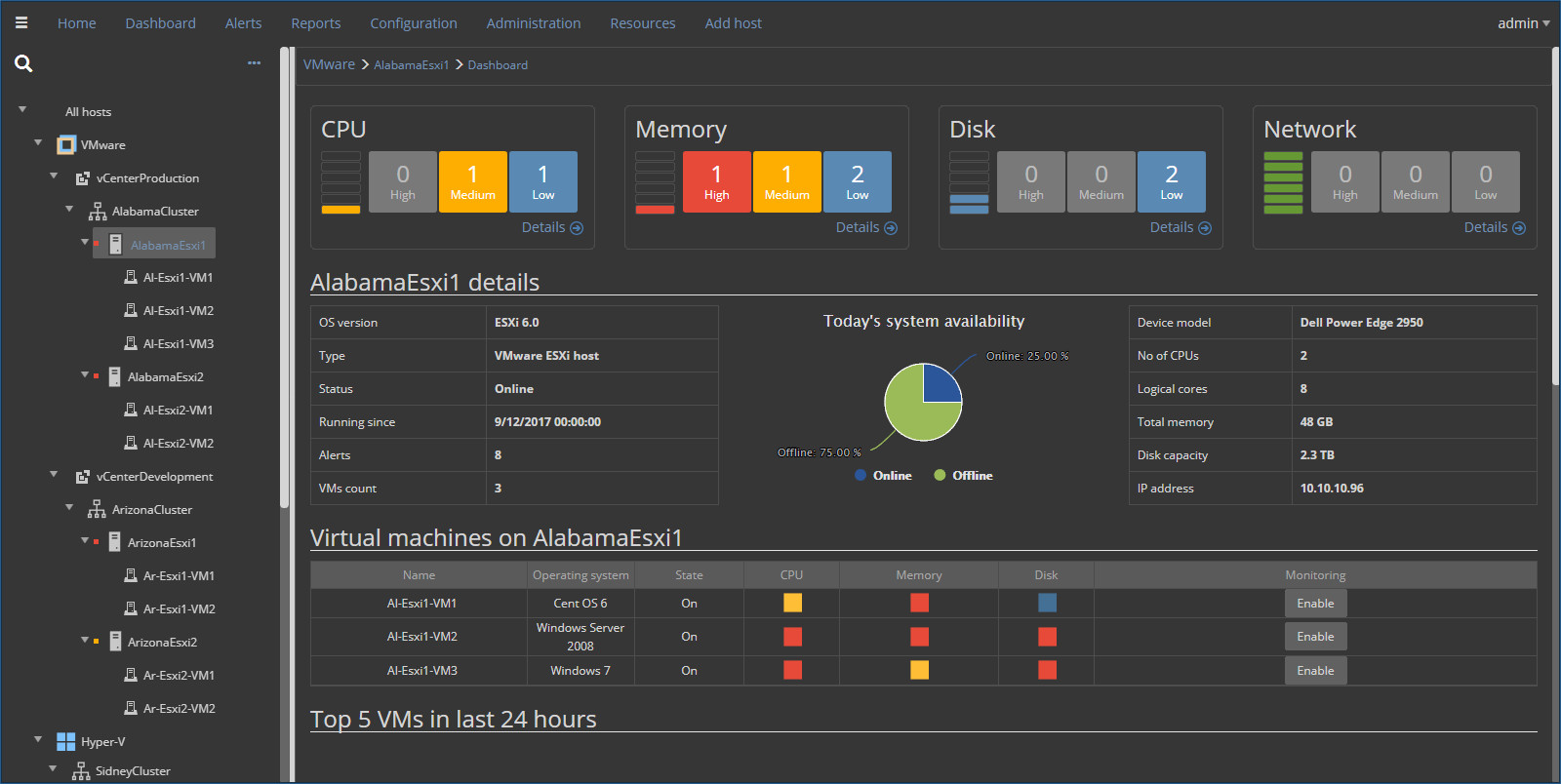The image size is (1561, 784).
Task: Click the Memory High count tile
Action: pyautogui.click(x=717, y=181)
